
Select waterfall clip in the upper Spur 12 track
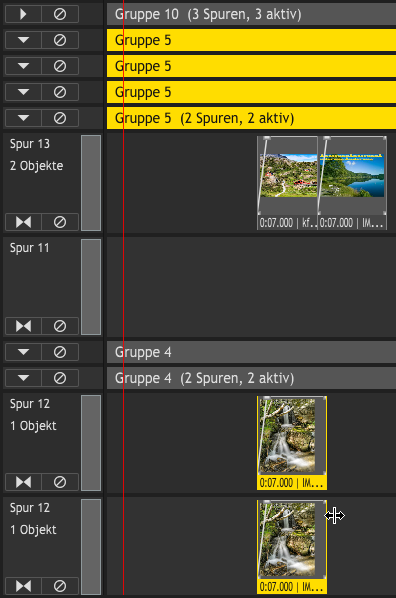pos(292,443)
